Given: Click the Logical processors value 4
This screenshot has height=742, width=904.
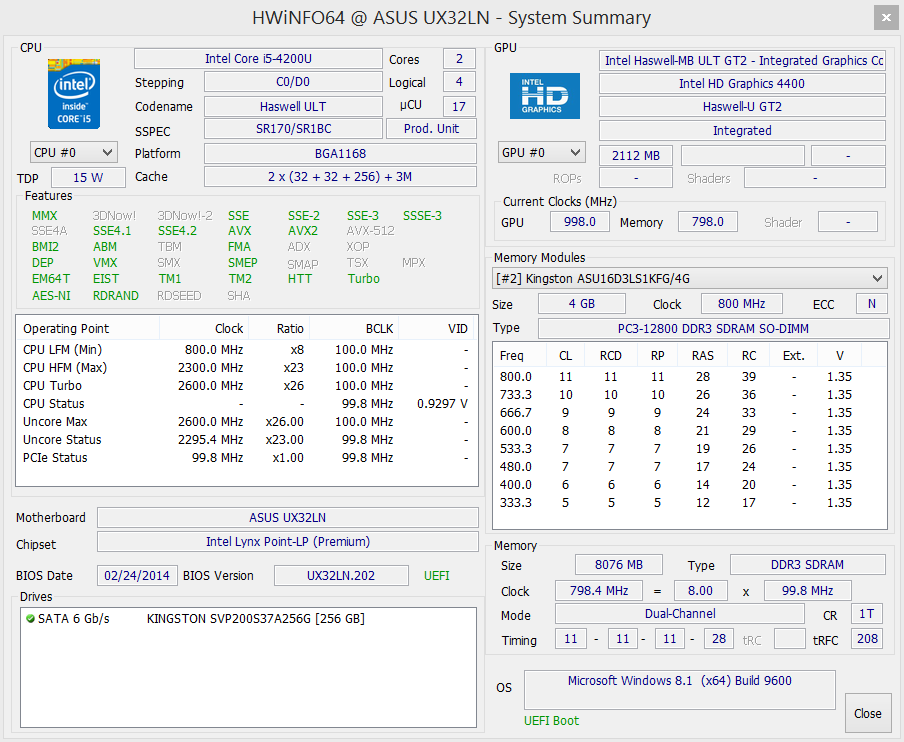Looking at the screenshot, I should tap(459, 82).
